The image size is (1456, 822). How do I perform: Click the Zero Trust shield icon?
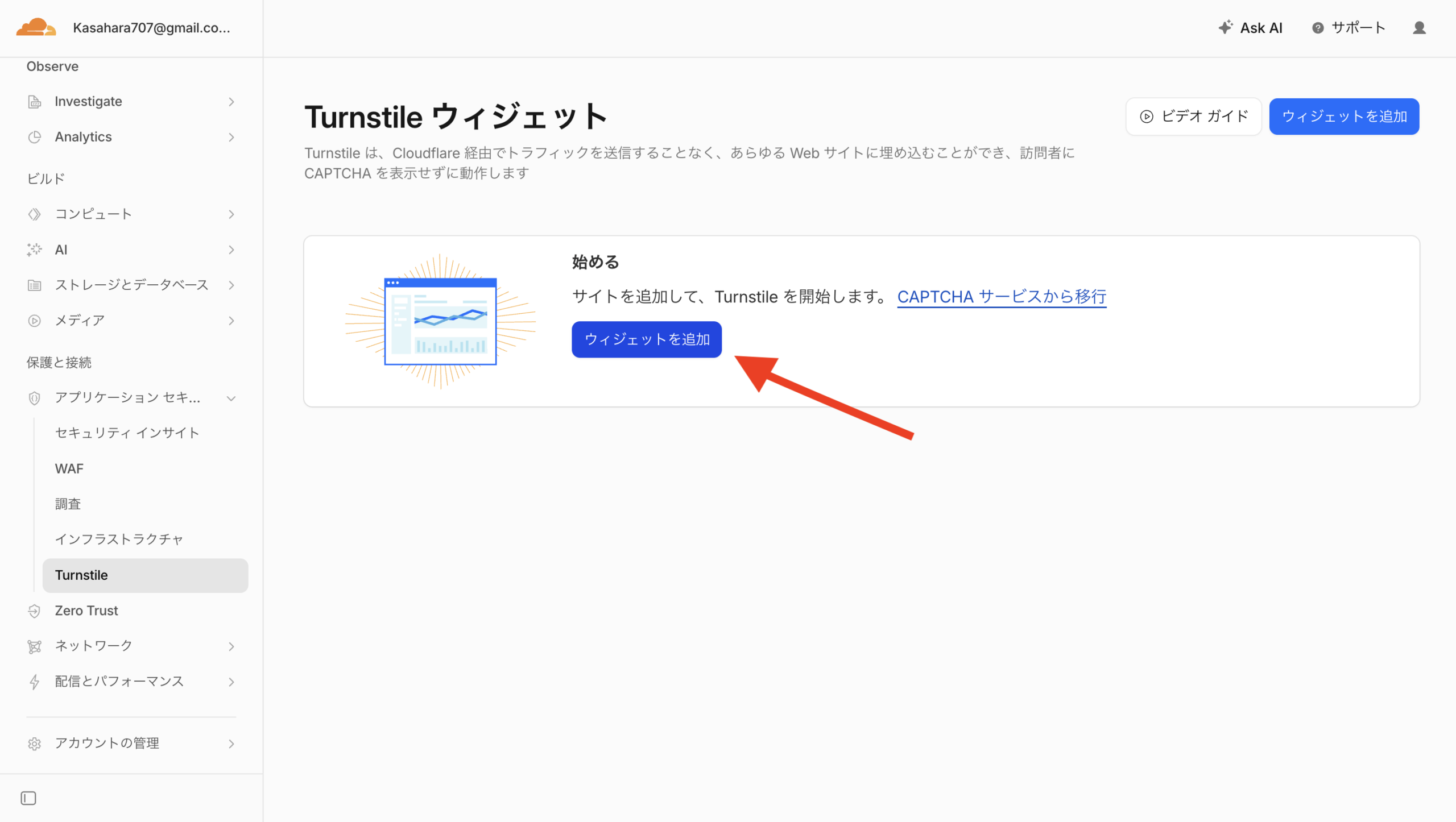pyautogui.click(x=35, y=611)
